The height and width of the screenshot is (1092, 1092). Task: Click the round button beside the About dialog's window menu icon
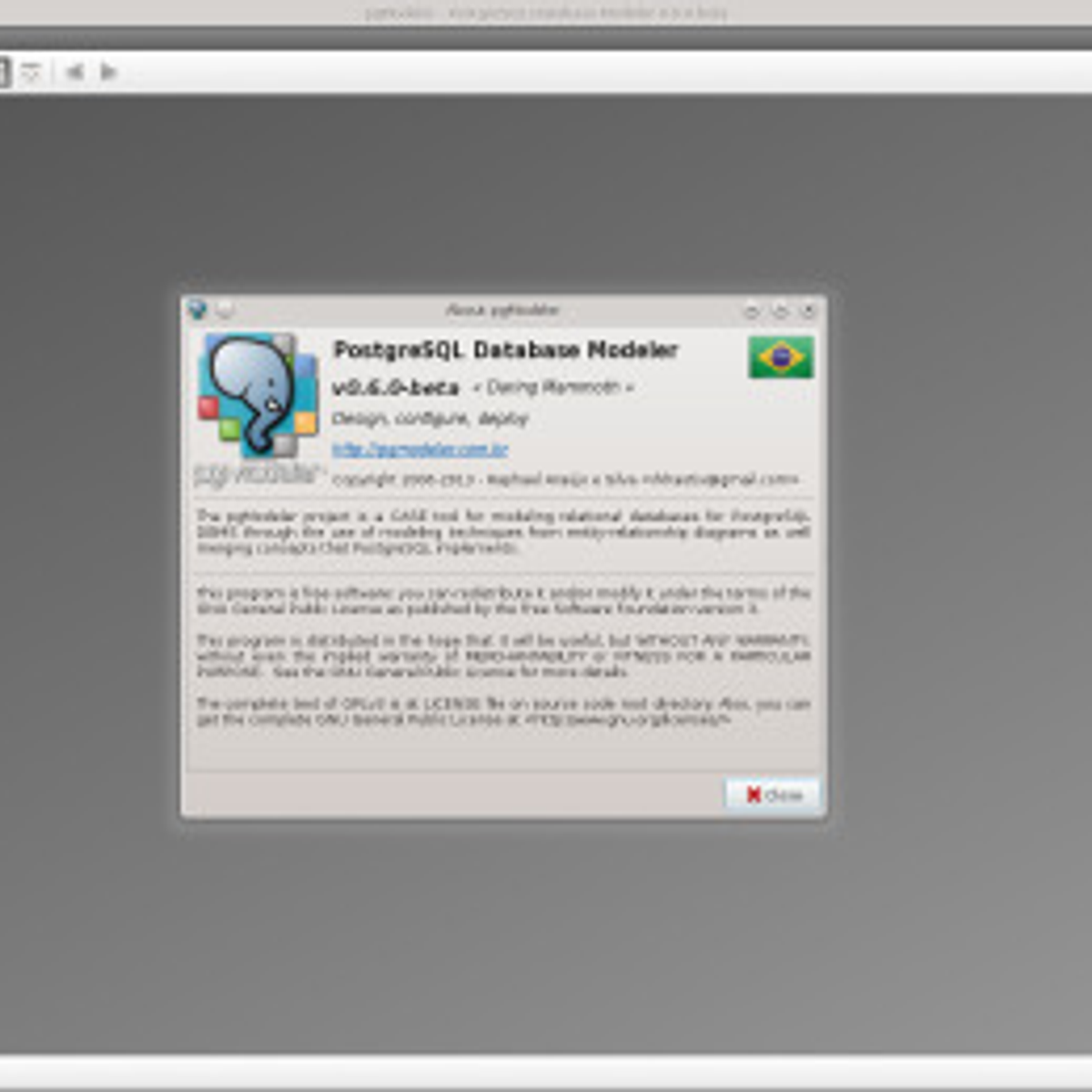tap(224, 310)
